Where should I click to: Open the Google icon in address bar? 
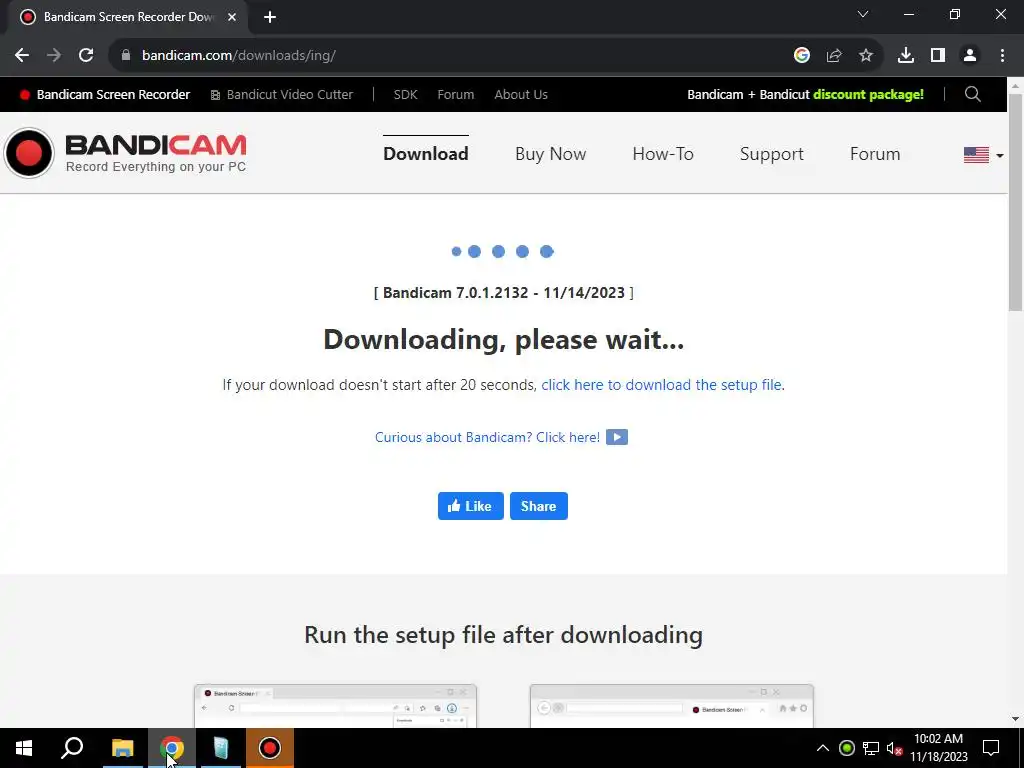802,56
